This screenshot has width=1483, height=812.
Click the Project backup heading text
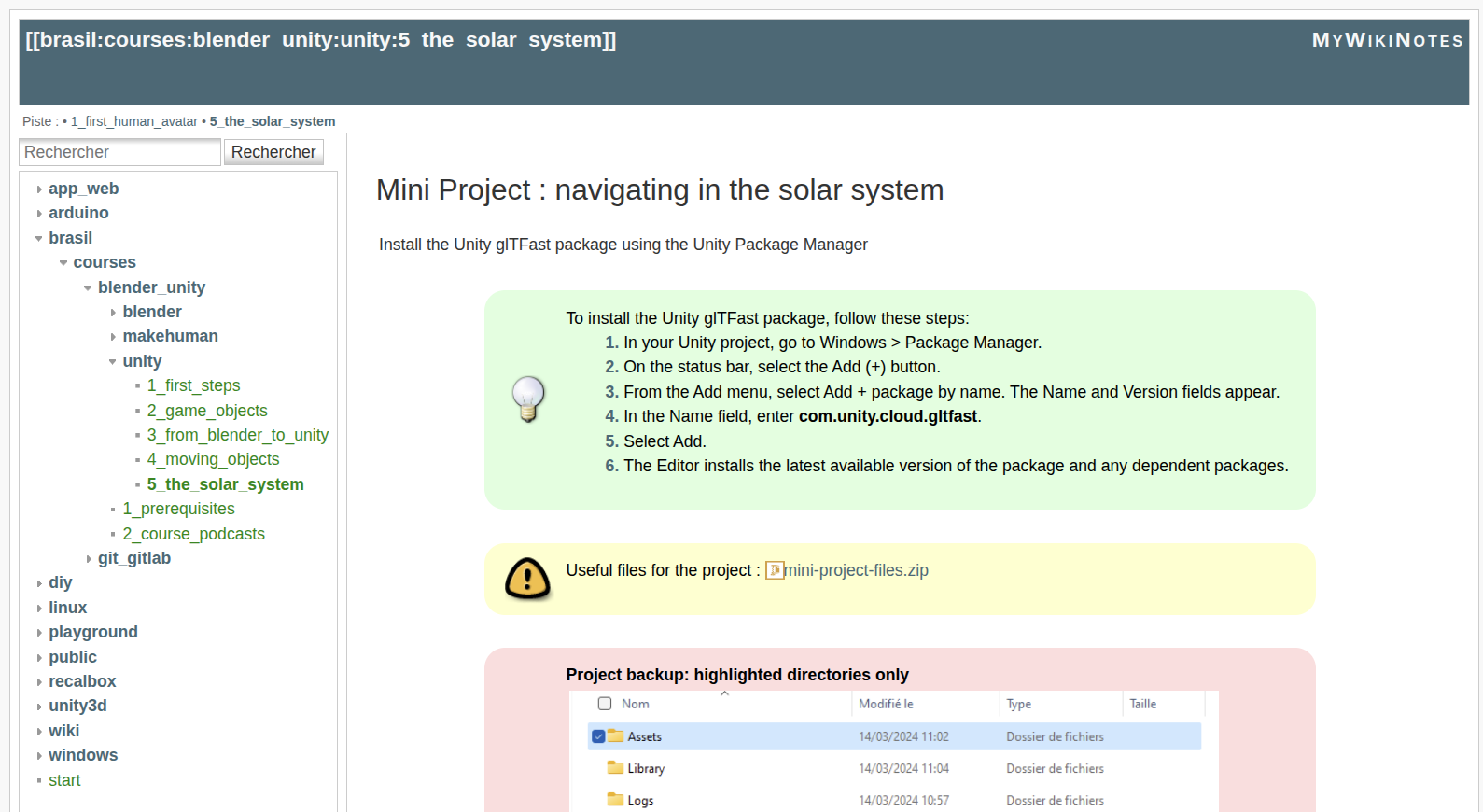pyautogui.click(x=737, y=675)
